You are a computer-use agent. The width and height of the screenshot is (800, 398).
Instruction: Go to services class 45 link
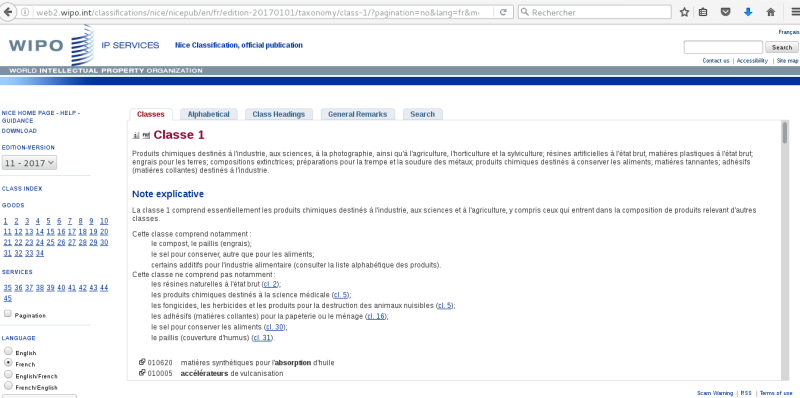click(x=7, y=298)
